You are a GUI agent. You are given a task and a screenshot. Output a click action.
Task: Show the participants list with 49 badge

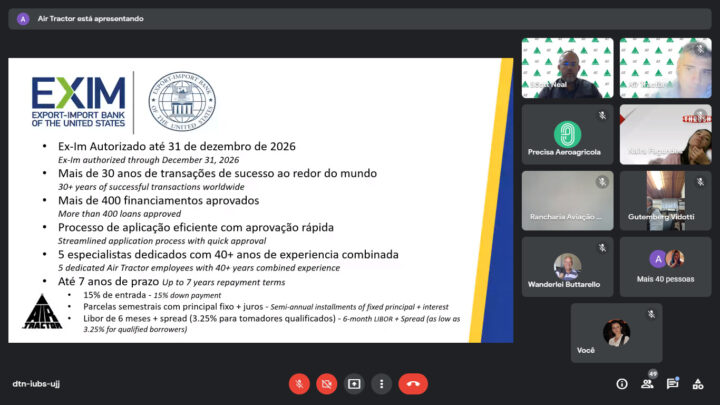[x=647, y=383]
